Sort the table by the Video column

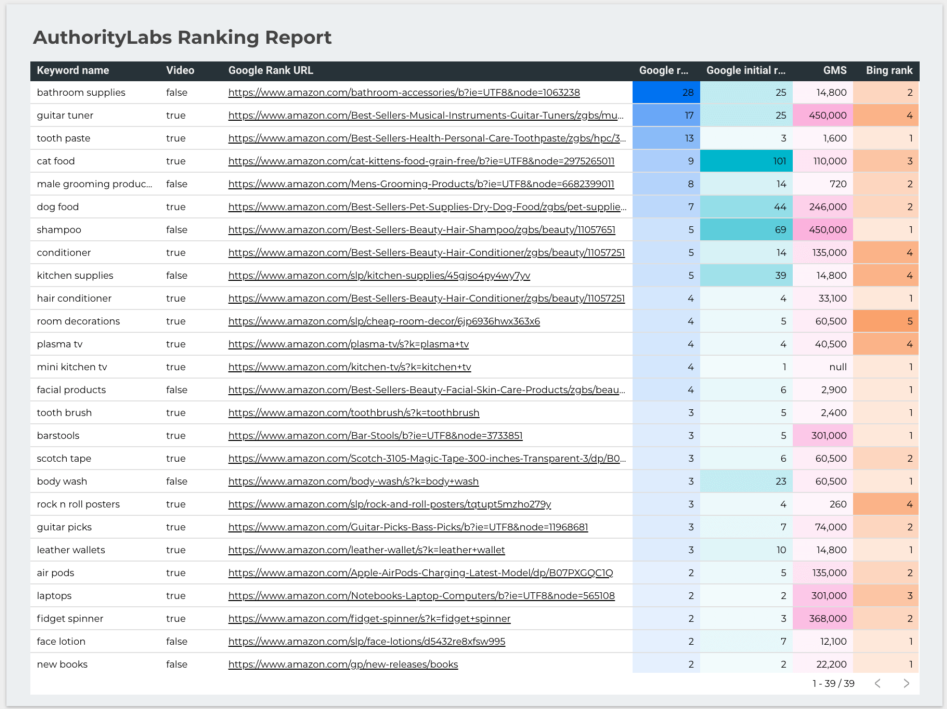point(177,70)
